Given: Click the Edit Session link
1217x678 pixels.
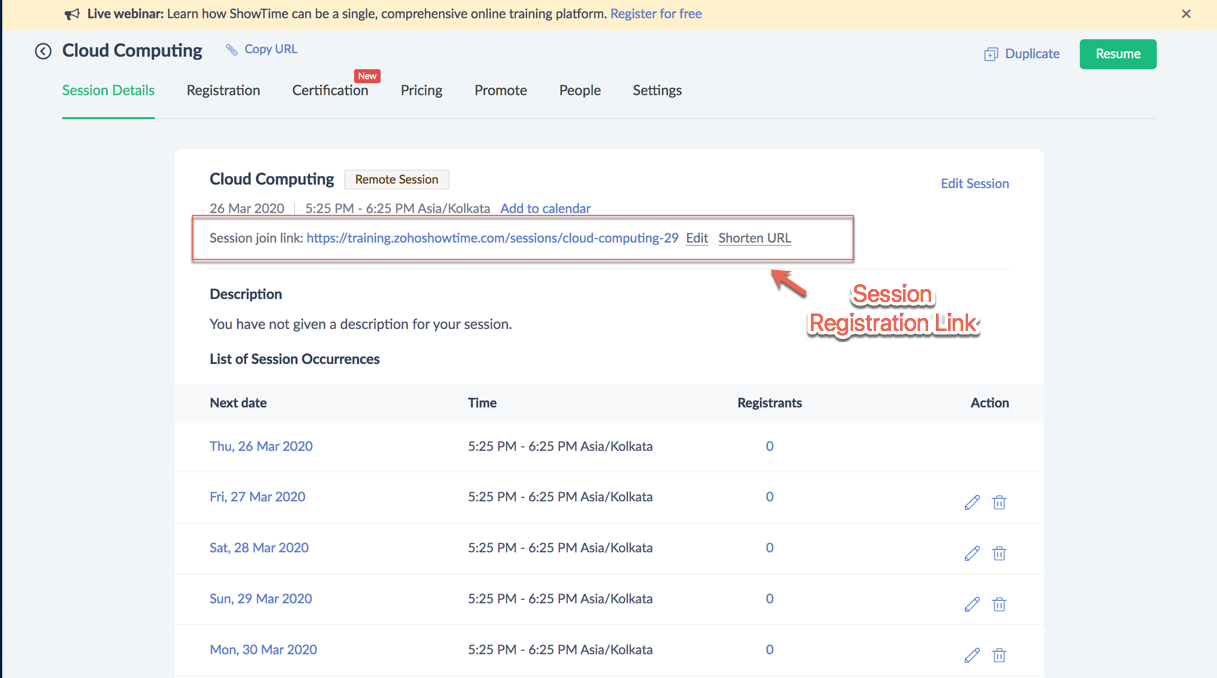Looking at the screenshot, I should click(974, 184).
